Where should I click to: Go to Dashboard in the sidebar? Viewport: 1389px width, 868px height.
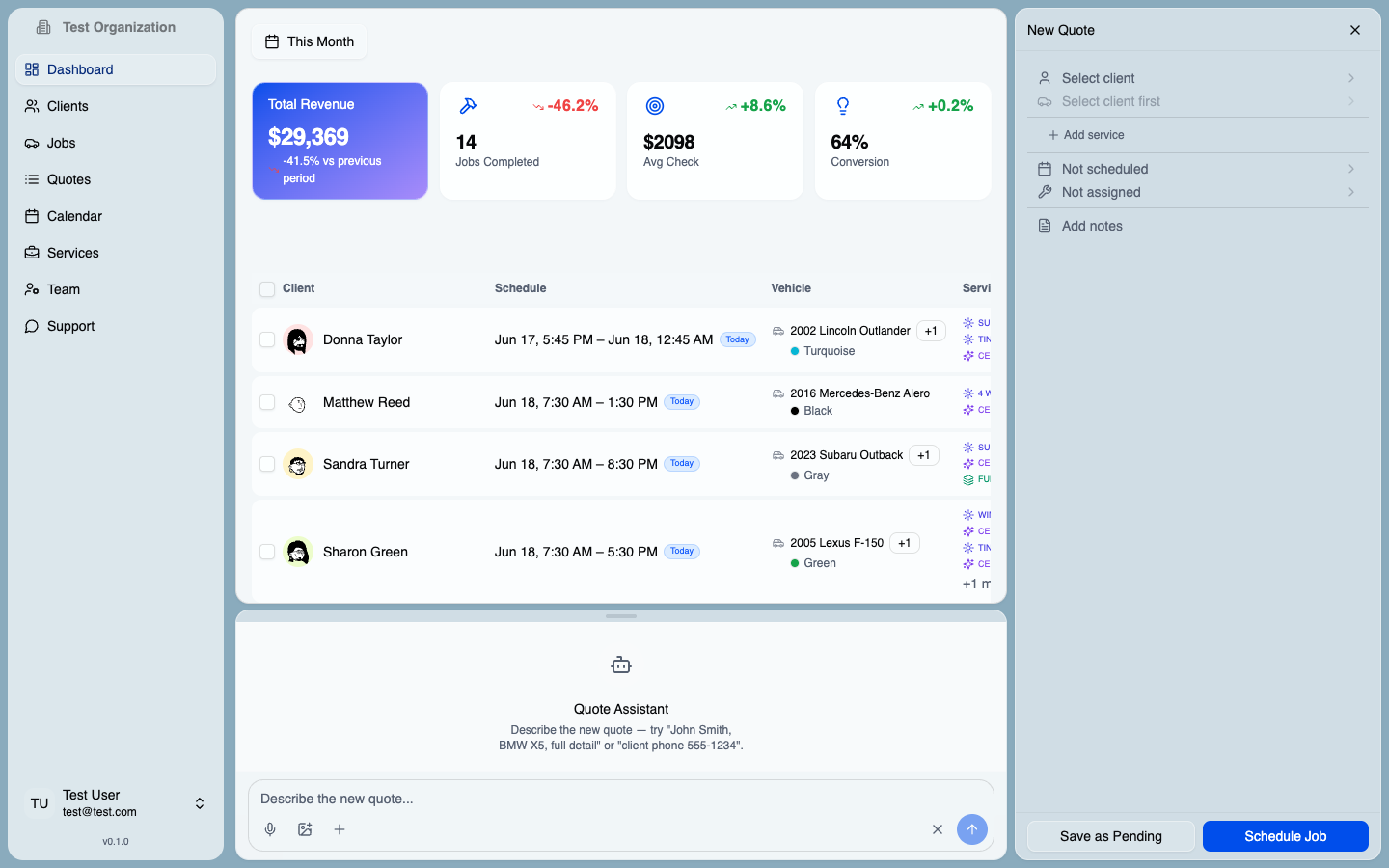116,69
